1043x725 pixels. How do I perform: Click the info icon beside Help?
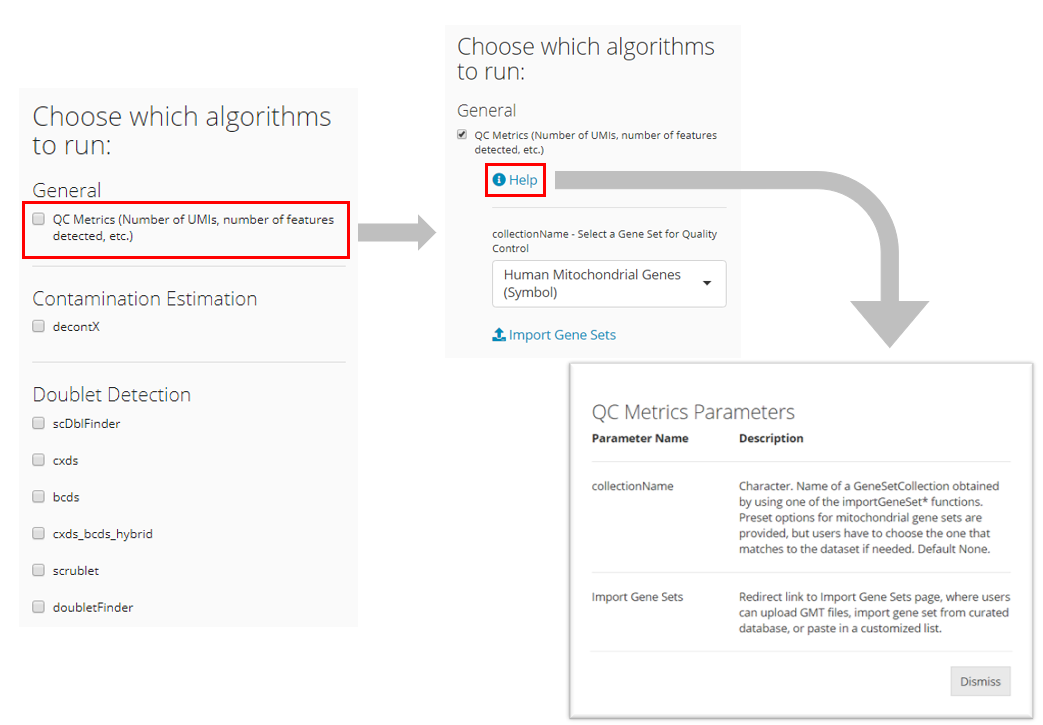499,180
